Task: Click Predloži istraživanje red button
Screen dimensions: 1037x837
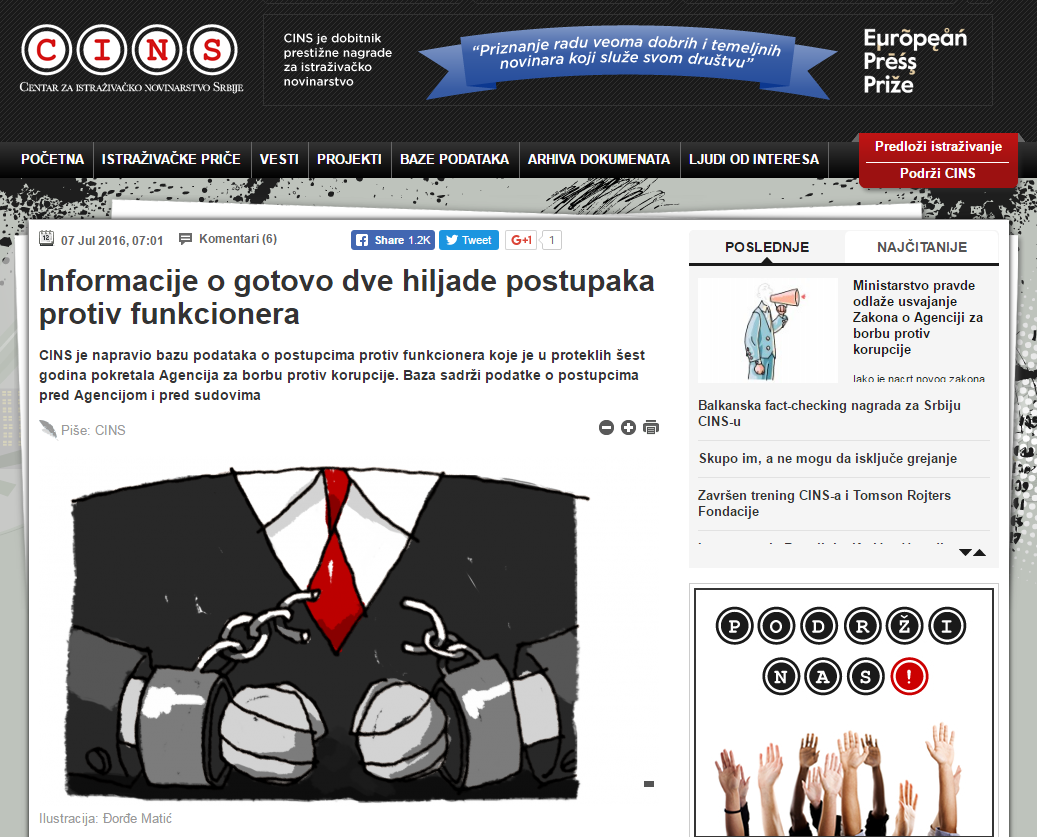Action: pos(938,147)
